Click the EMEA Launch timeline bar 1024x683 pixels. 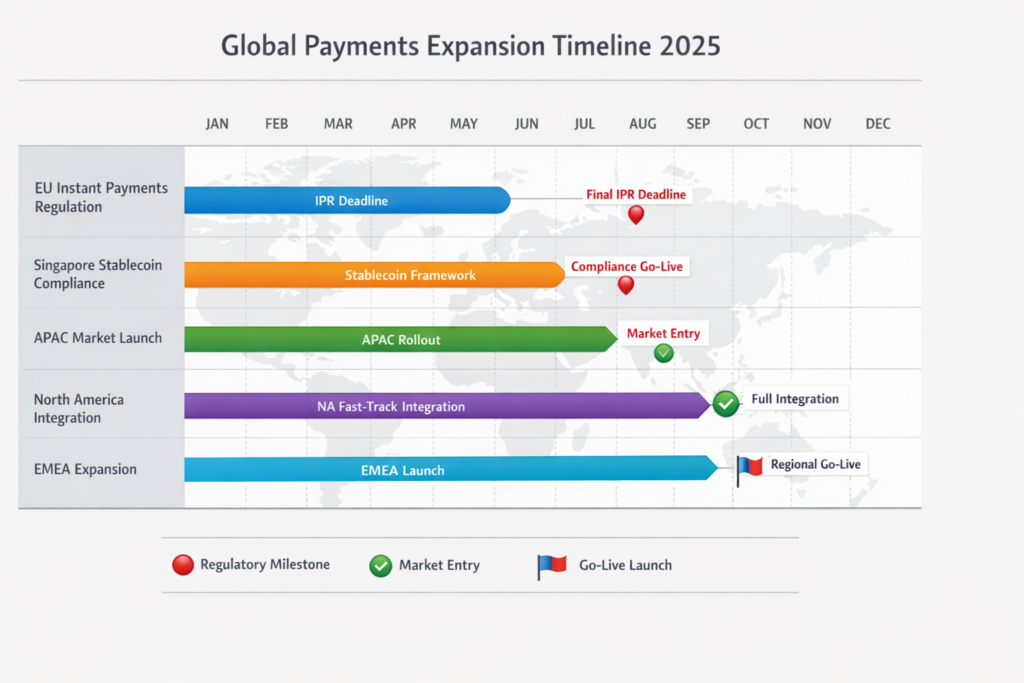point(450,469)
